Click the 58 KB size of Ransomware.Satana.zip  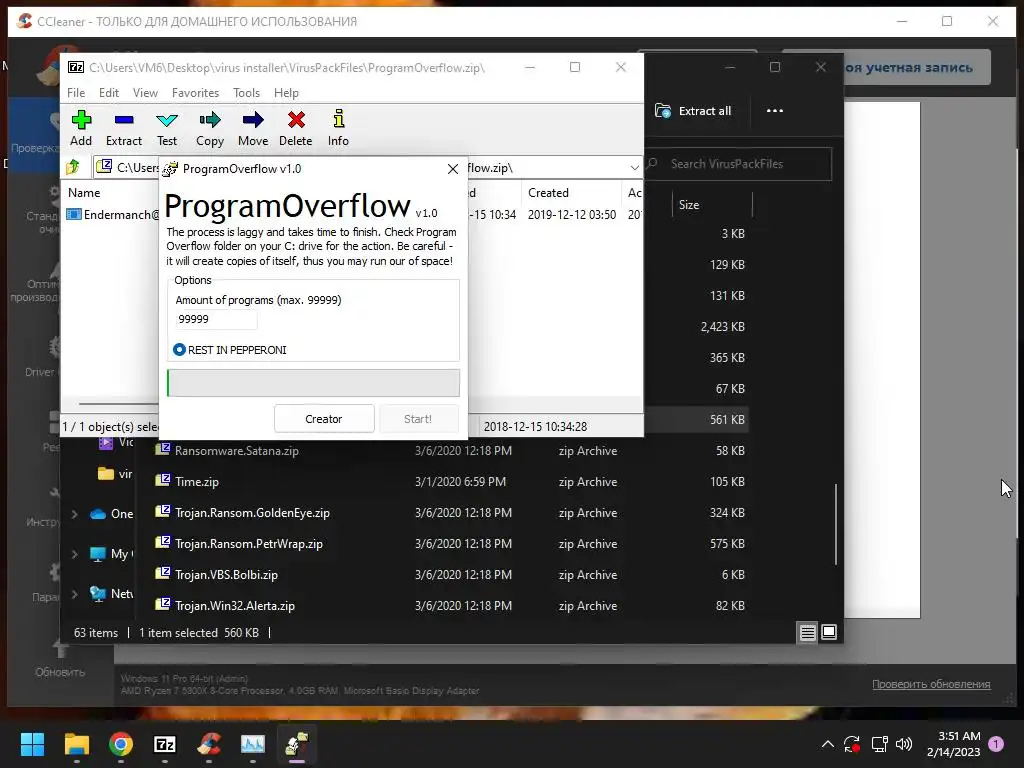click(730, 451)
